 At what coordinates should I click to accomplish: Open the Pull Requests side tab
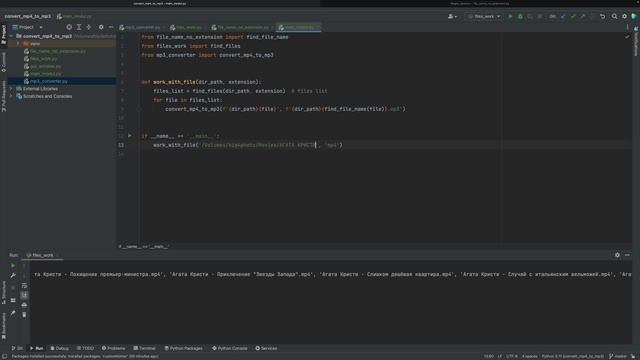(x=4, y=96)
